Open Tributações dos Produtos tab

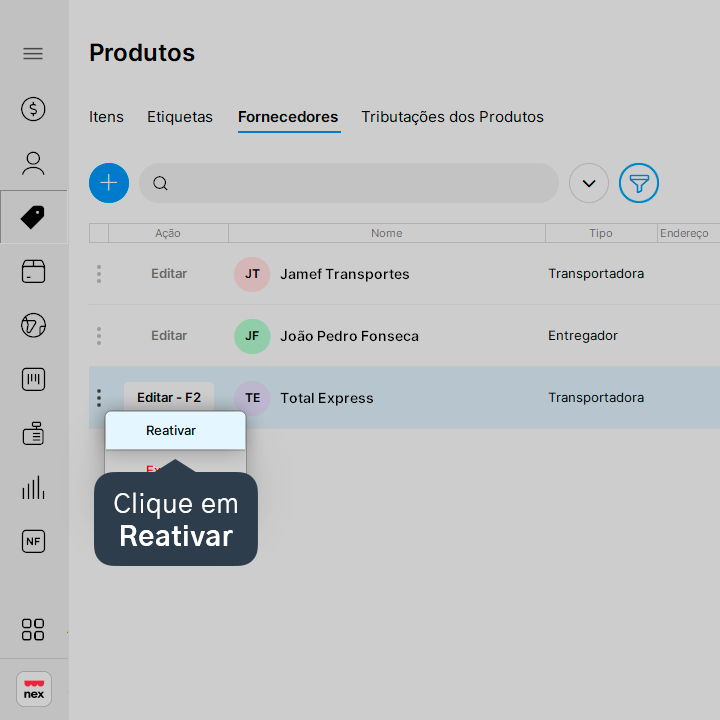tap(452, 117)
